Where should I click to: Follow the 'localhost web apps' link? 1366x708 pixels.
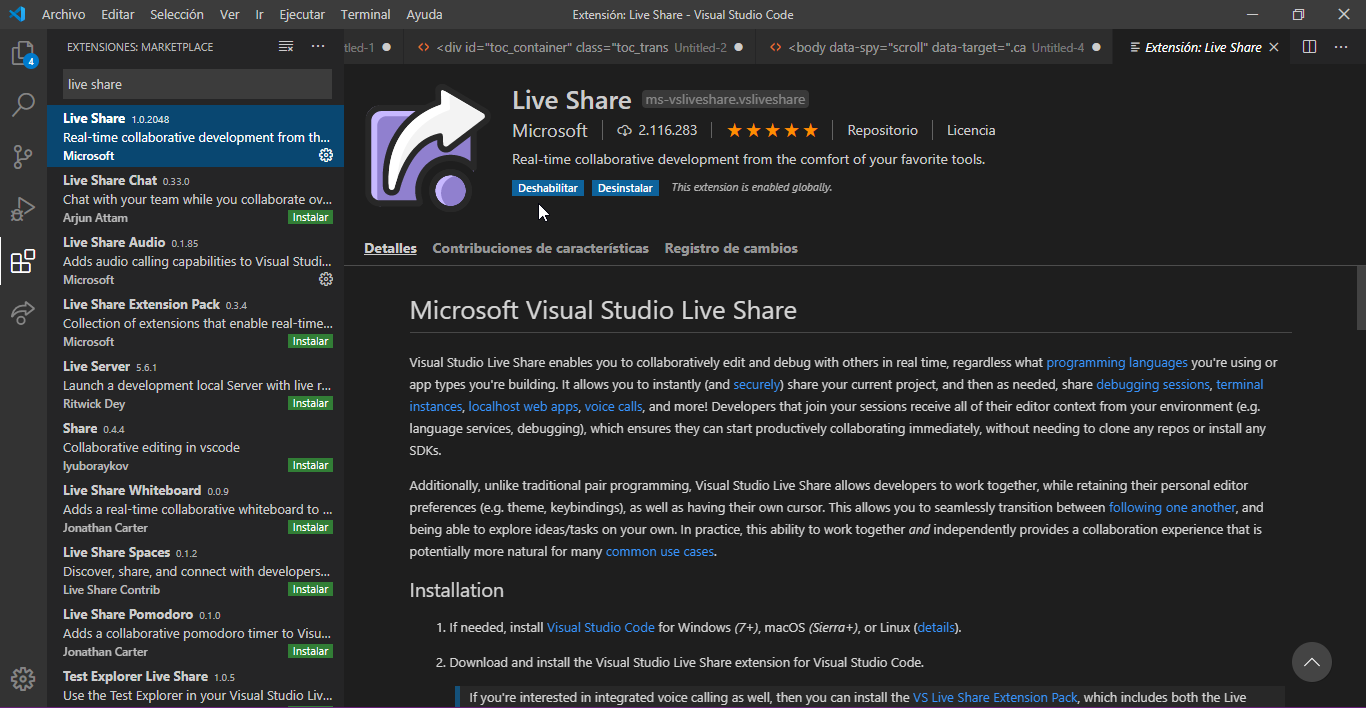click(523, 406)
